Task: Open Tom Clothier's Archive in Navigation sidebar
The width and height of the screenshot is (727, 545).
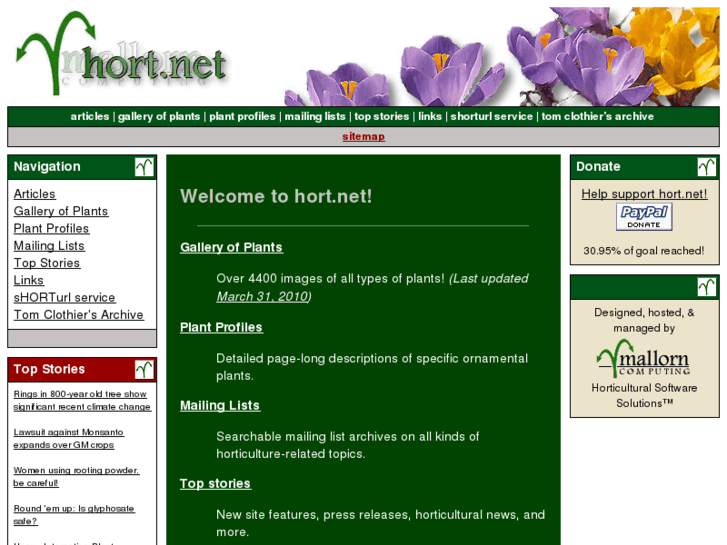Action: coord(78,314)
